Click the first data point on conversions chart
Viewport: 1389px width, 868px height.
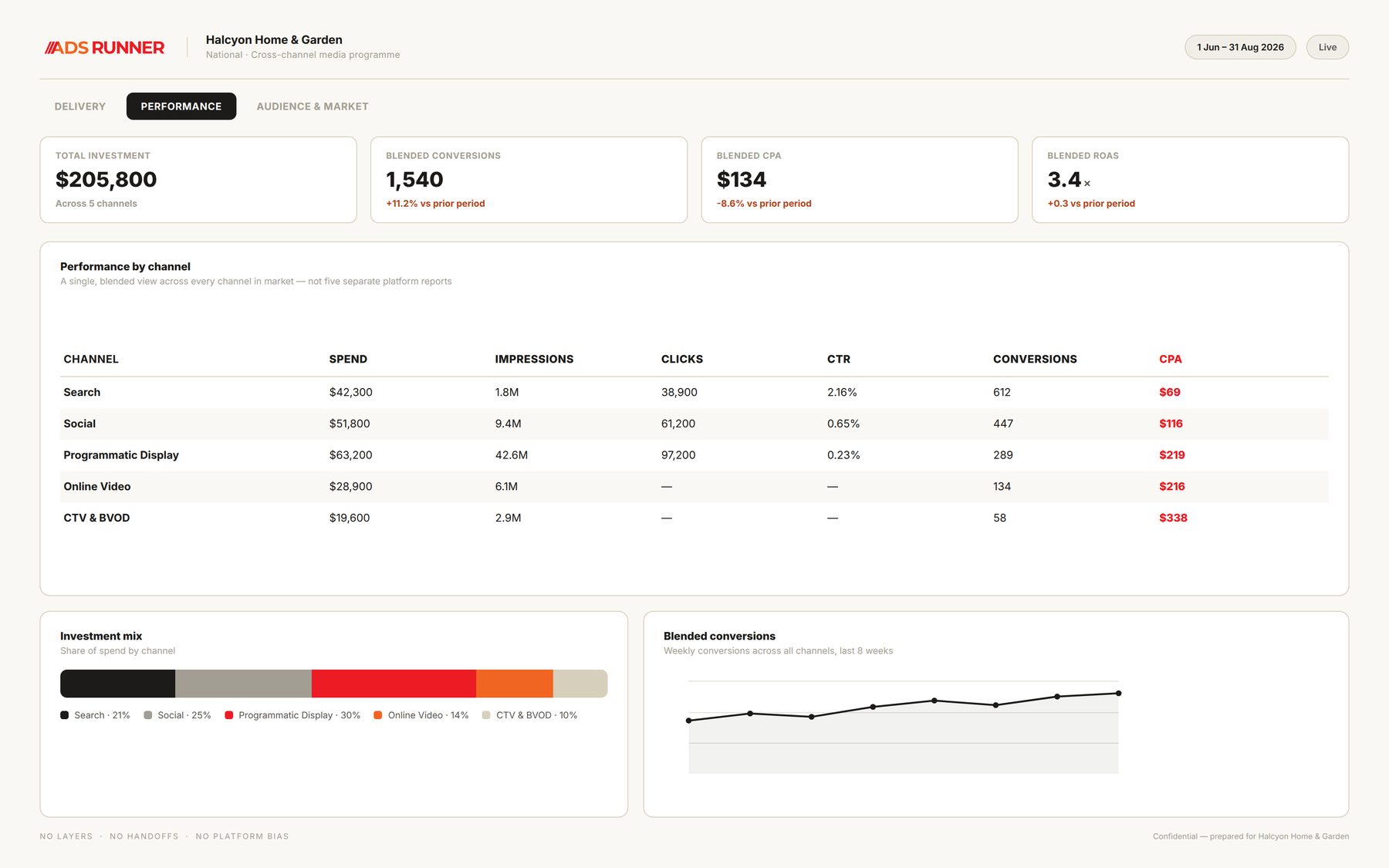689,721
